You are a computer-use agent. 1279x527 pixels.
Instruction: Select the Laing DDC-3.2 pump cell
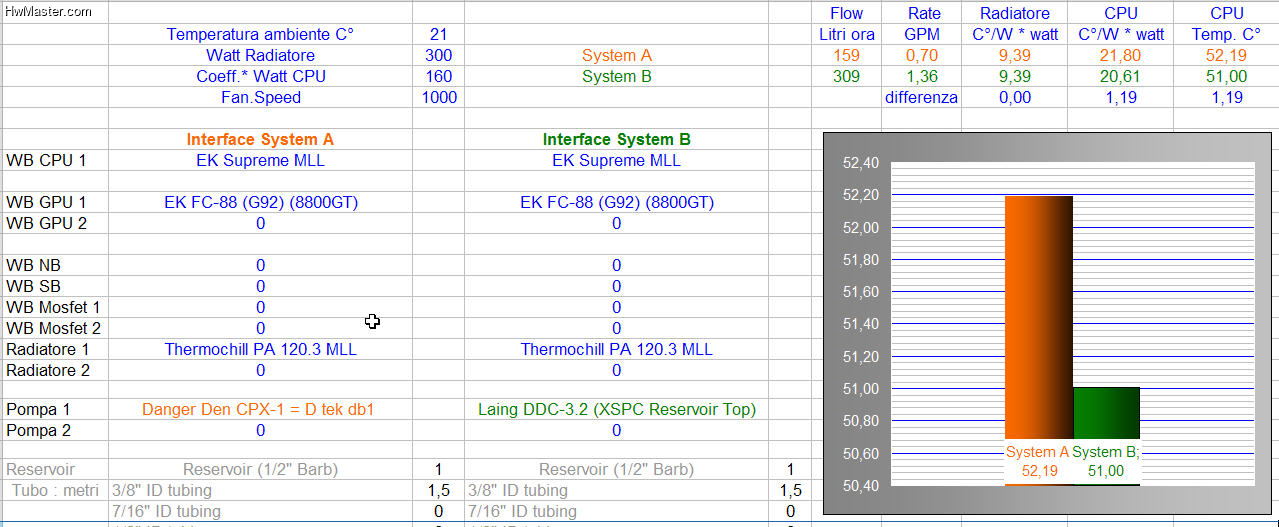(x=616, y=409)
